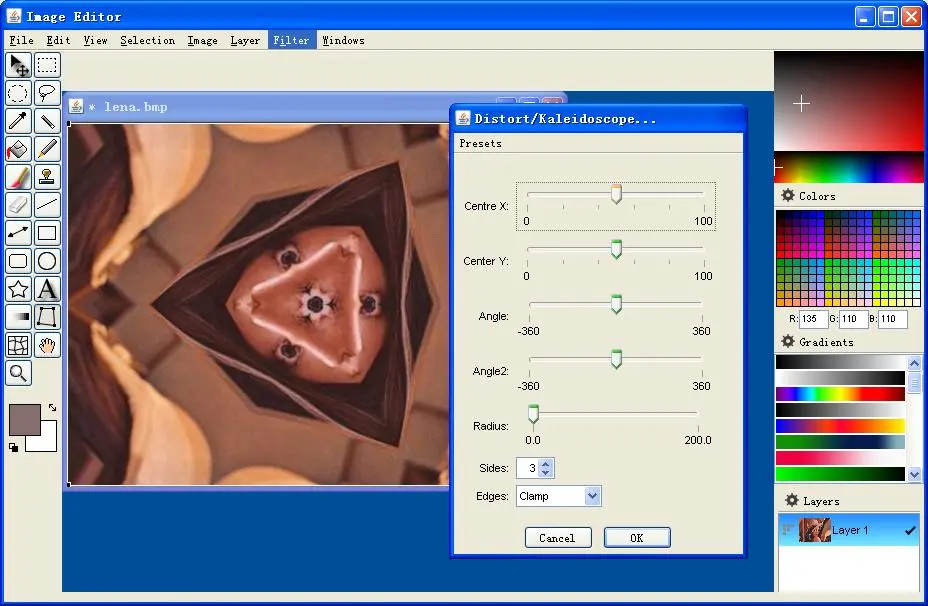
Task: Click the Angle2 slider handle
Action: tap(616, 359)
